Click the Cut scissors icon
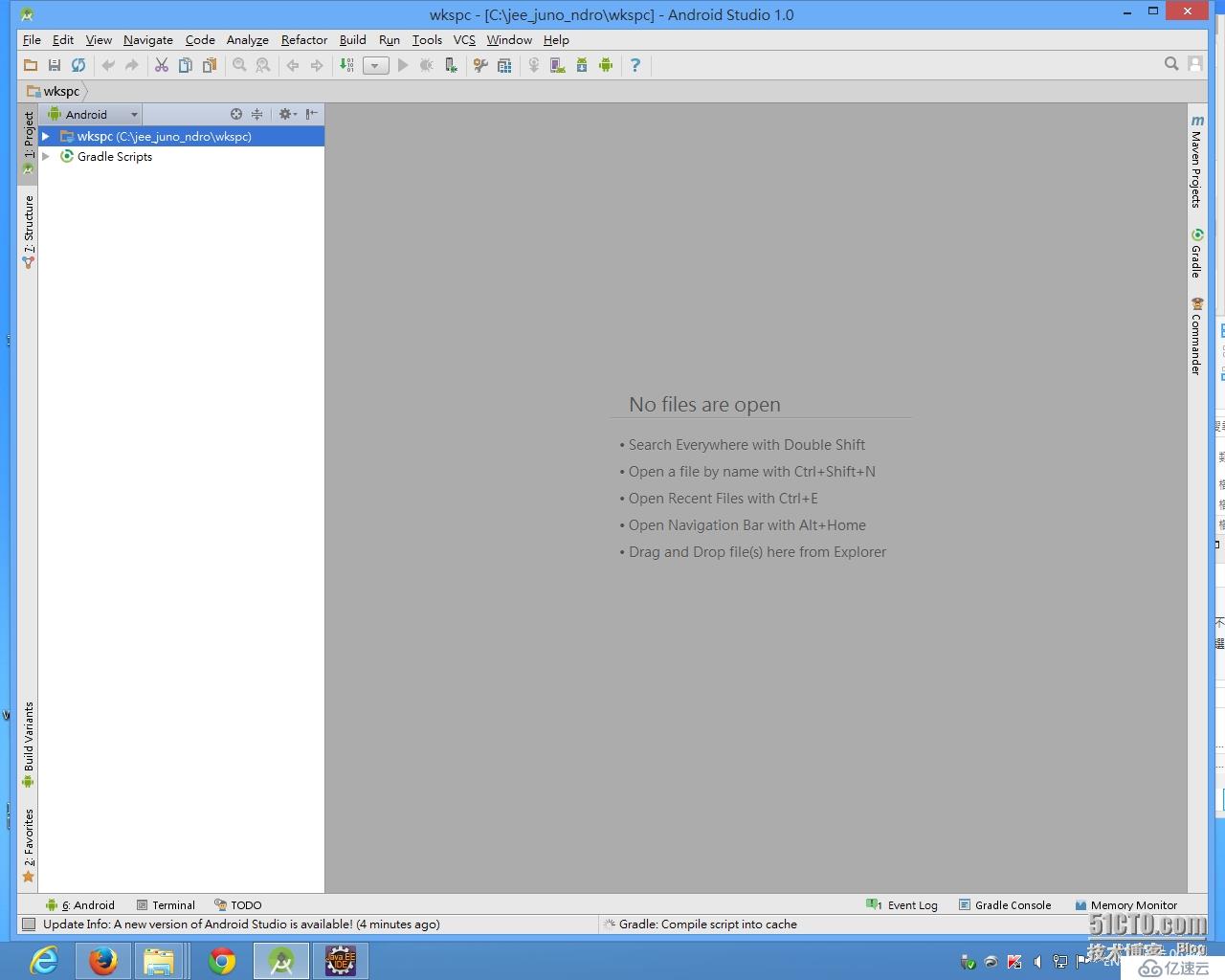Viewport: 1225px width, 980px height. (x=162, y=65)
